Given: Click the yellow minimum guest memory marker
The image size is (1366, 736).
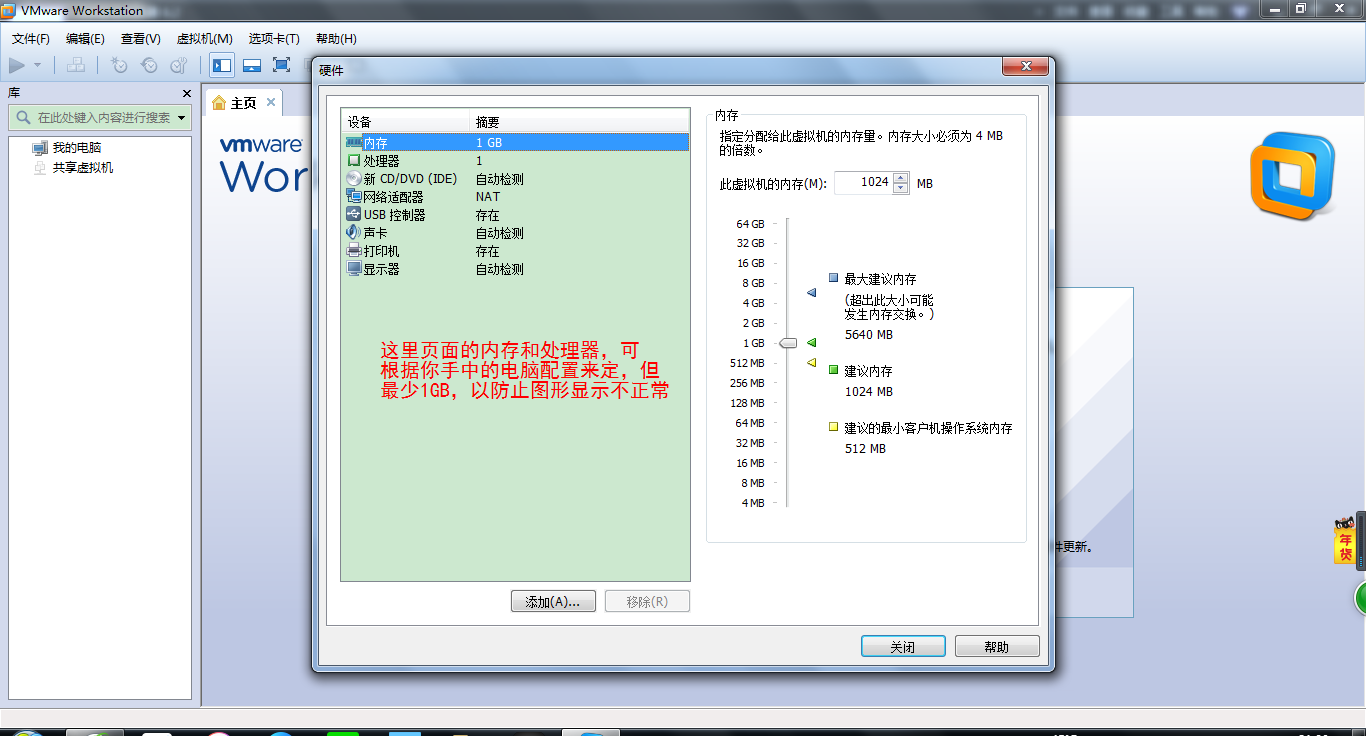Looking at the screenshot, I should (x=812, y=363).
